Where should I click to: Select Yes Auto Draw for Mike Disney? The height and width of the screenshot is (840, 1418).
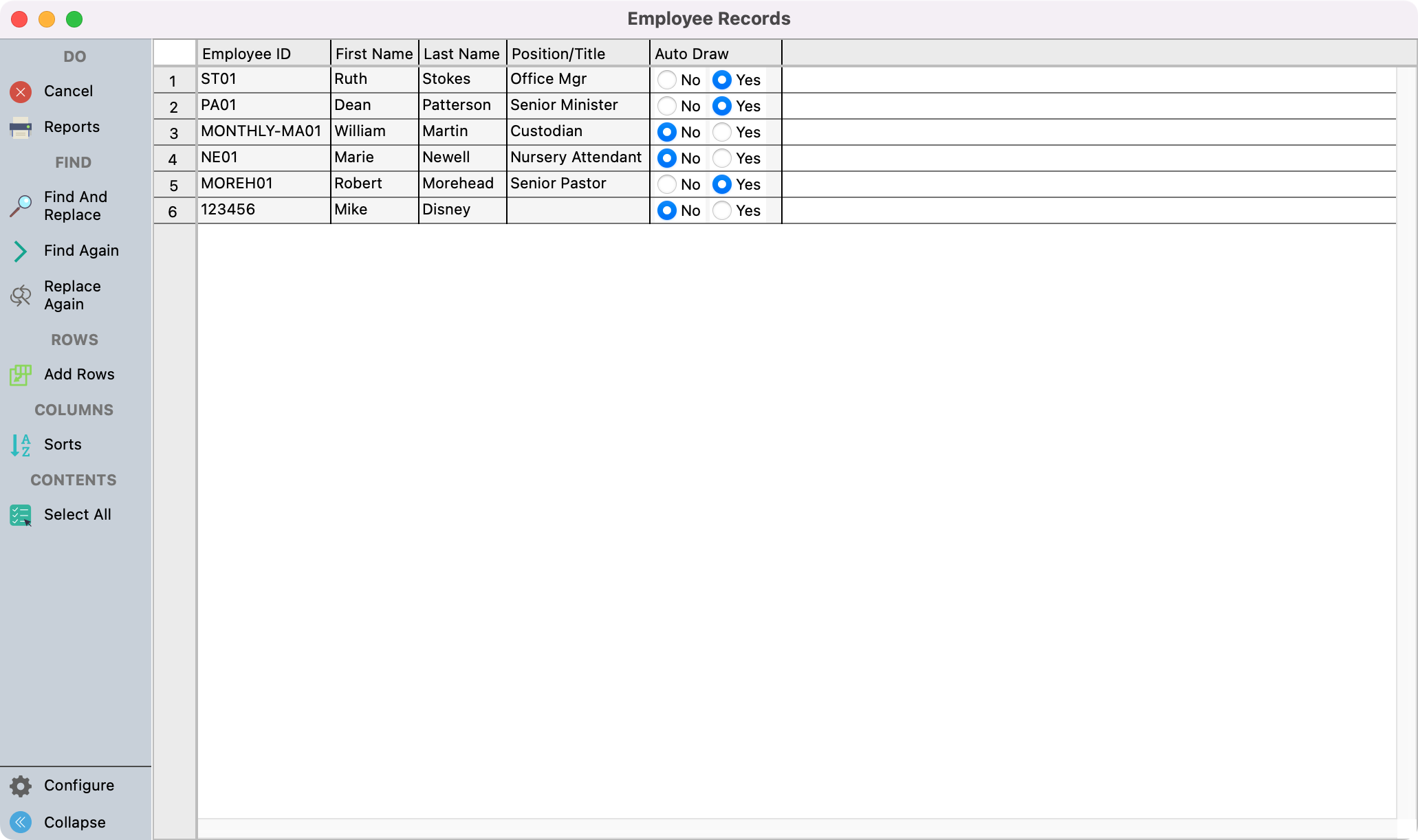[x=721, y=210]
